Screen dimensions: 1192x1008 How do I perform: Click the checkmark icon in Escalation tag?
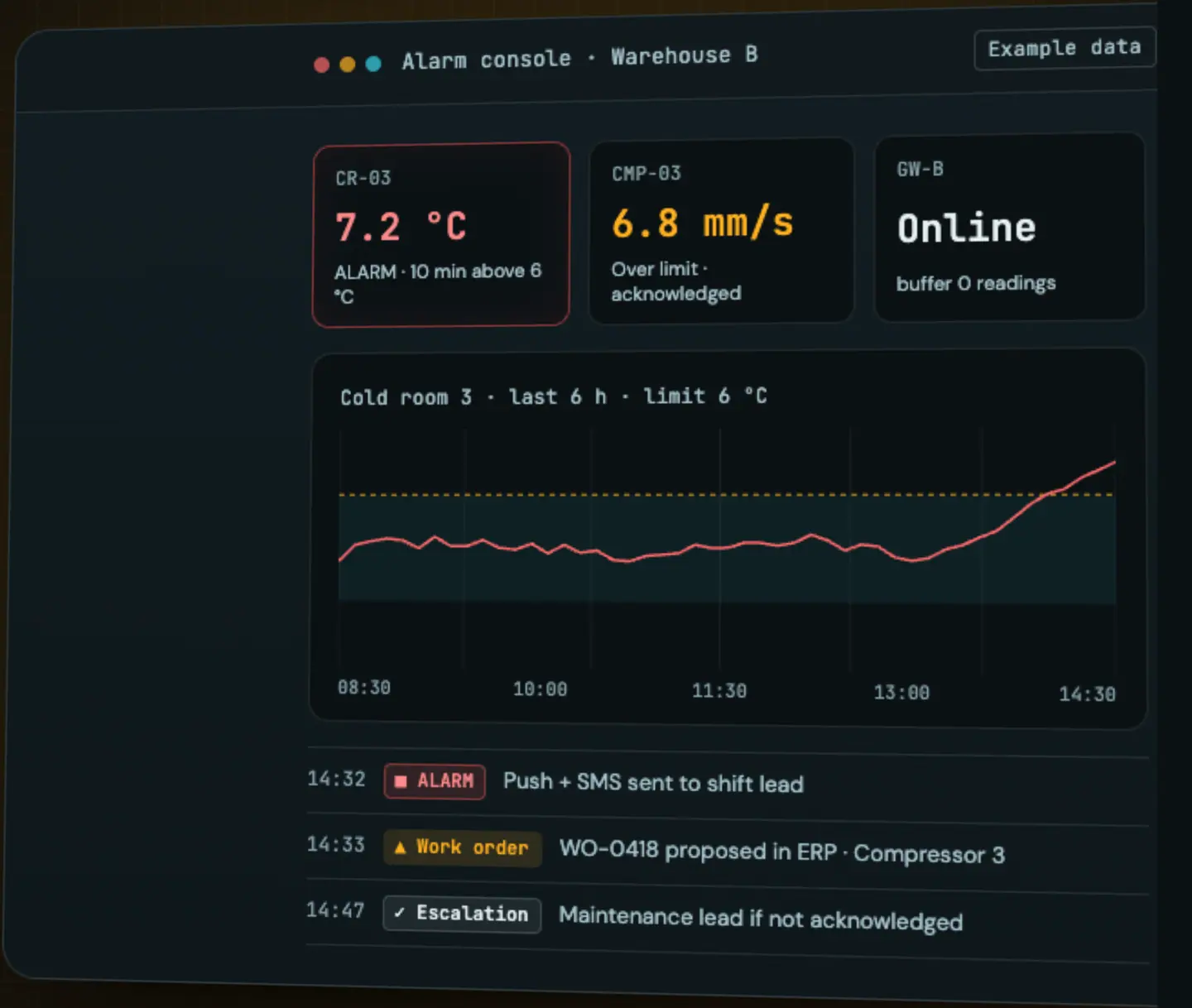point(400,913)
